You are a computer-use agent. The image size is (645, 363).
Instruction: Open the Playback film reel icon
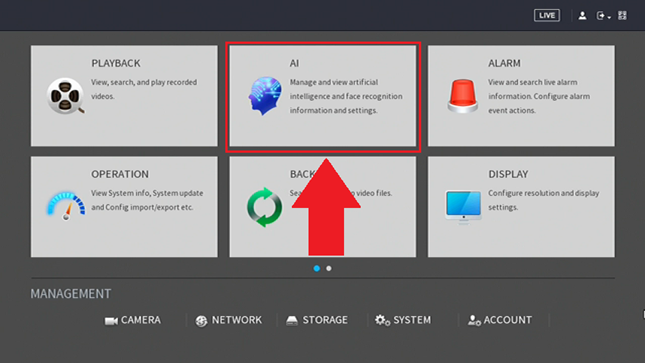pyautogui.click(x=65, y=96)
